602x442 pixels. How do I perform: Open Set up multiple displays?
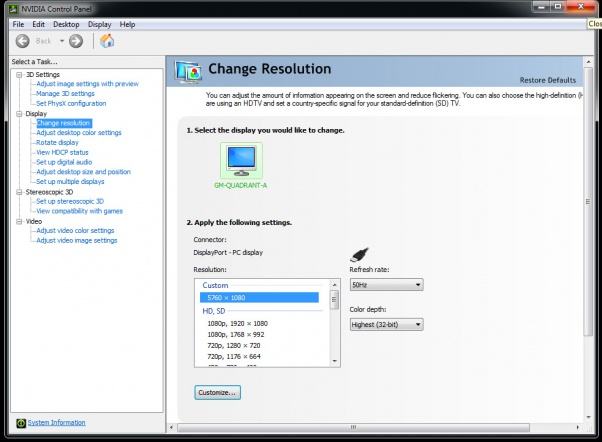[70, 182]
